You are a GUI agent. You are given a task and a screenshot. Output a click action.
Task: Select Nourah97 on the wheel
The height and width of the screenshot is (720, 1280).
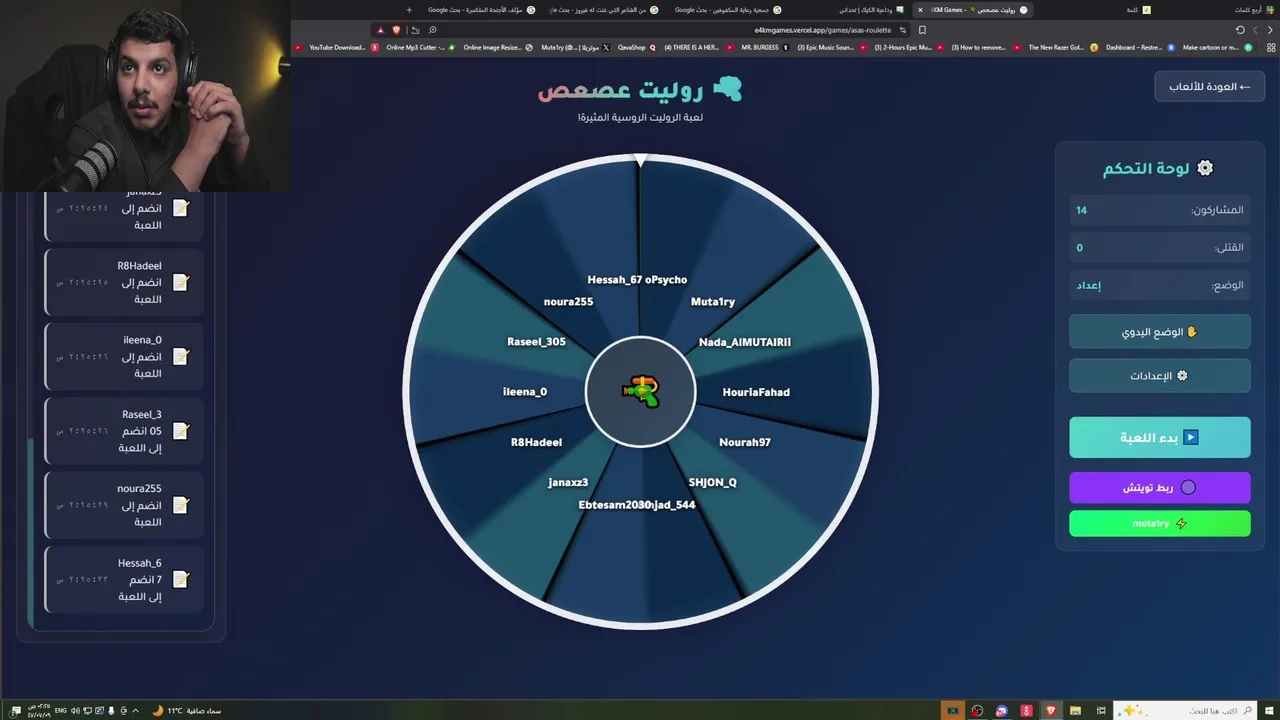coord(745,442)
